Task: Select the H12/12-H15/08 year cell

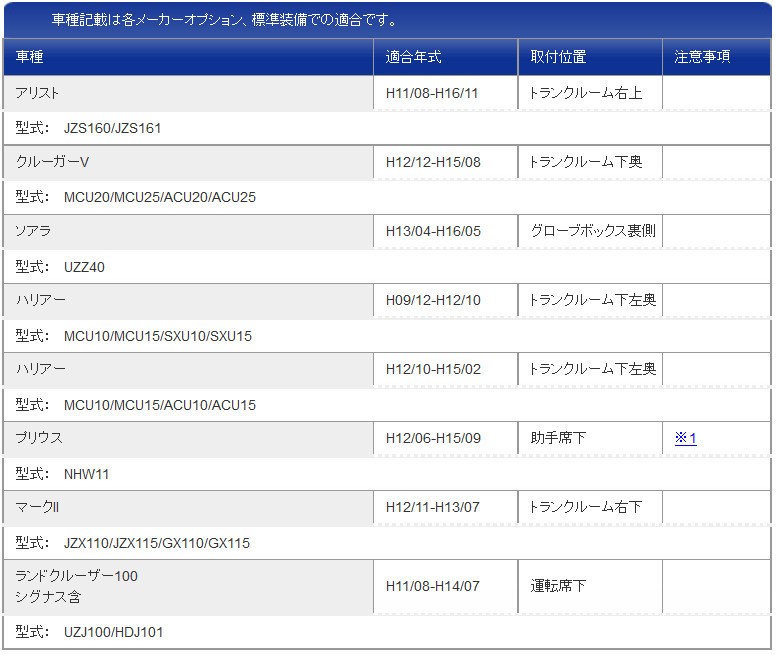Action: (445, 162)
